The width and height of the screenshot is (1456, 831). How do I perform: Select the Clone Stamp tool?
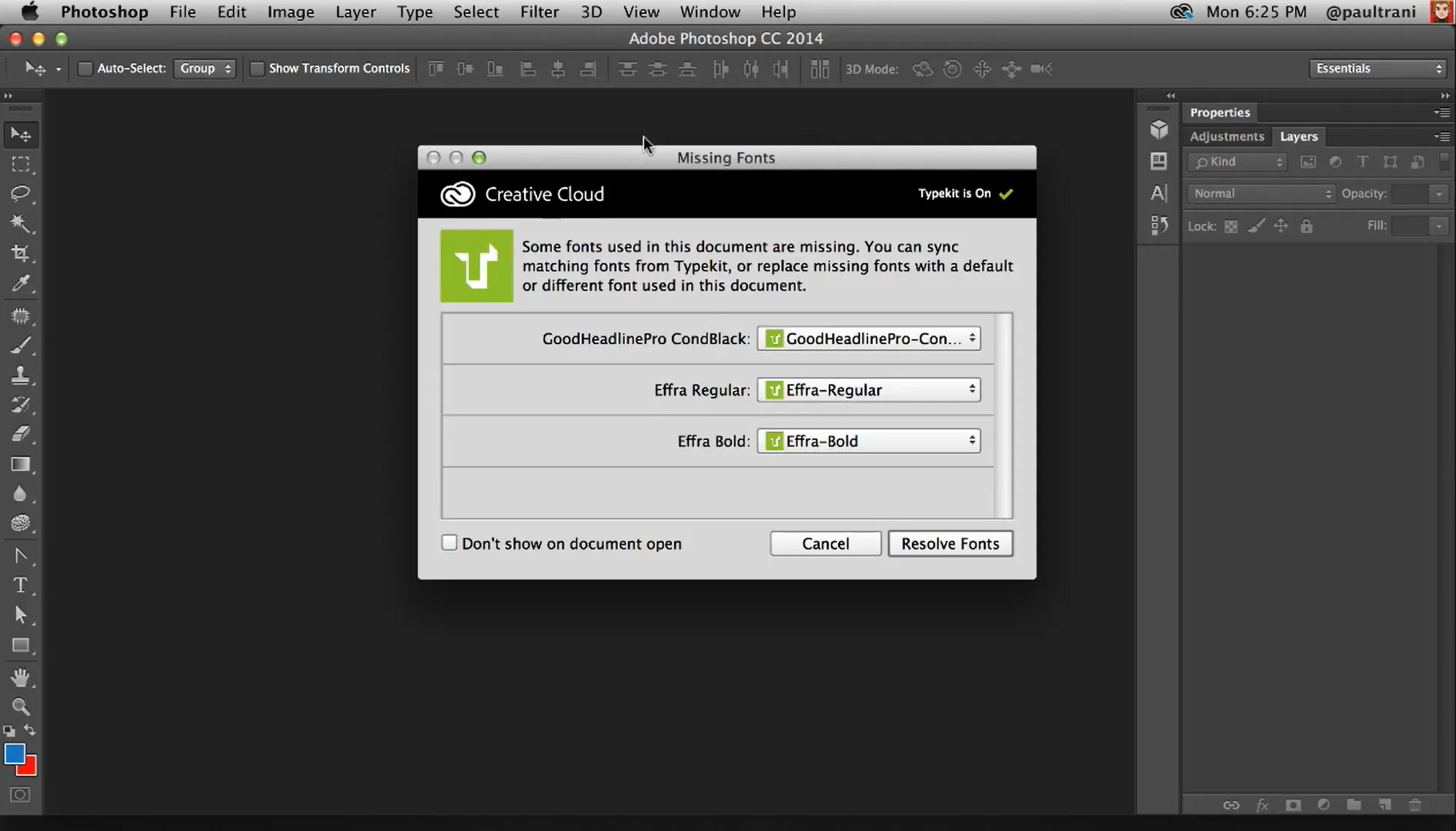[20, 375]
